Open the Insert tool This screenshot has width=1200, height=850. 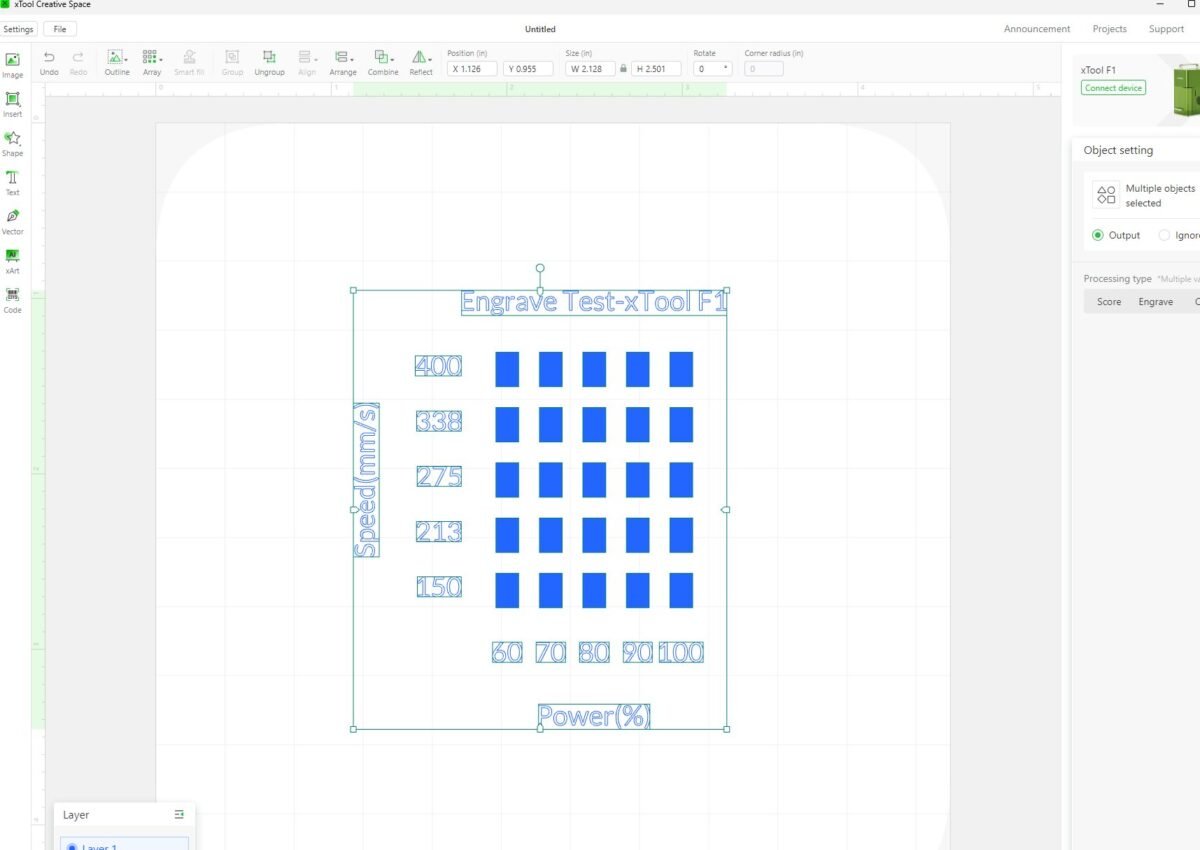click(12, 104)
